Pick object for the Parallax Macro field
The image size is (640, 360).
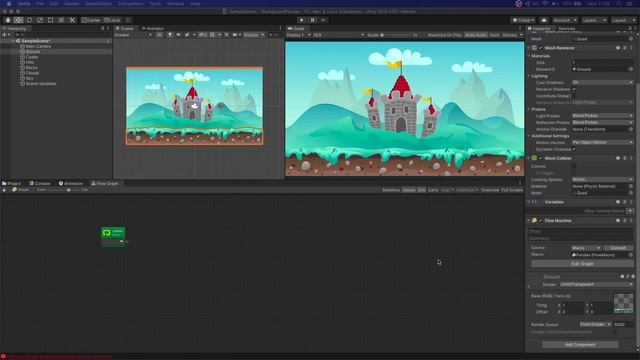coord(631,255)
